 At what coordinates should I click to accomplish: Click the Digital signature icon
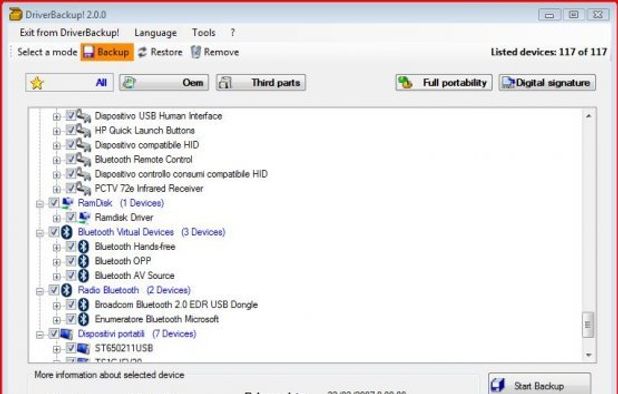508,82
